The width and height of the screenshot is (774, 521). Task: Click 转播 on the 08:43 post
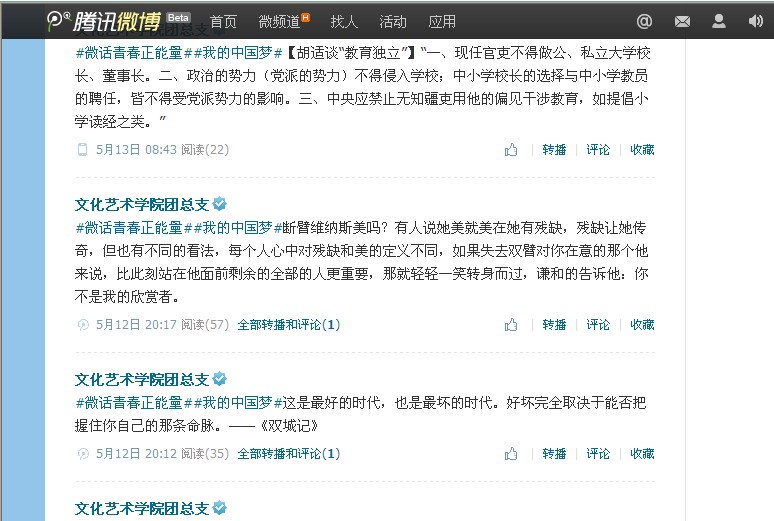pos(554,150)
